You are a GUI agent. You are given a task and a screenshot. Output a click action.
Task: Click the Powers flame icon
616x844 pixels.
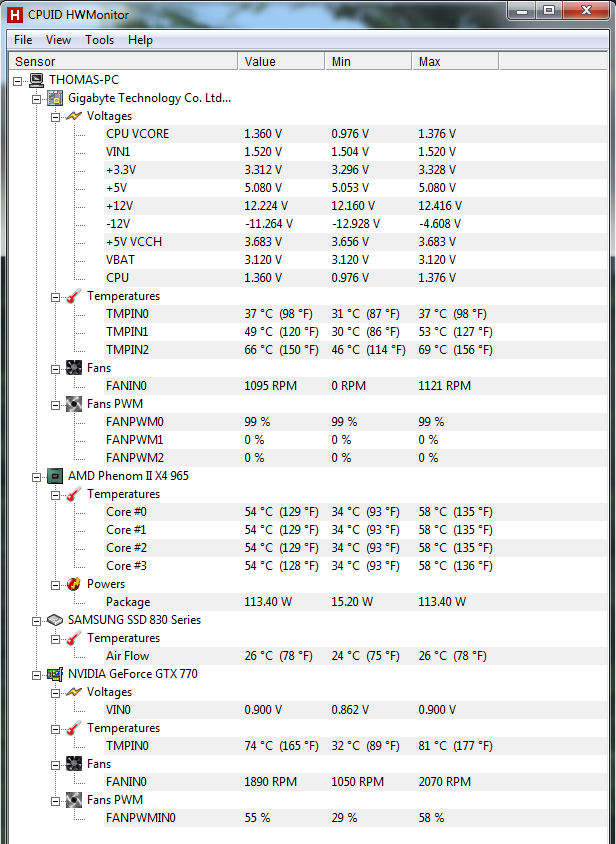(74, 584)
